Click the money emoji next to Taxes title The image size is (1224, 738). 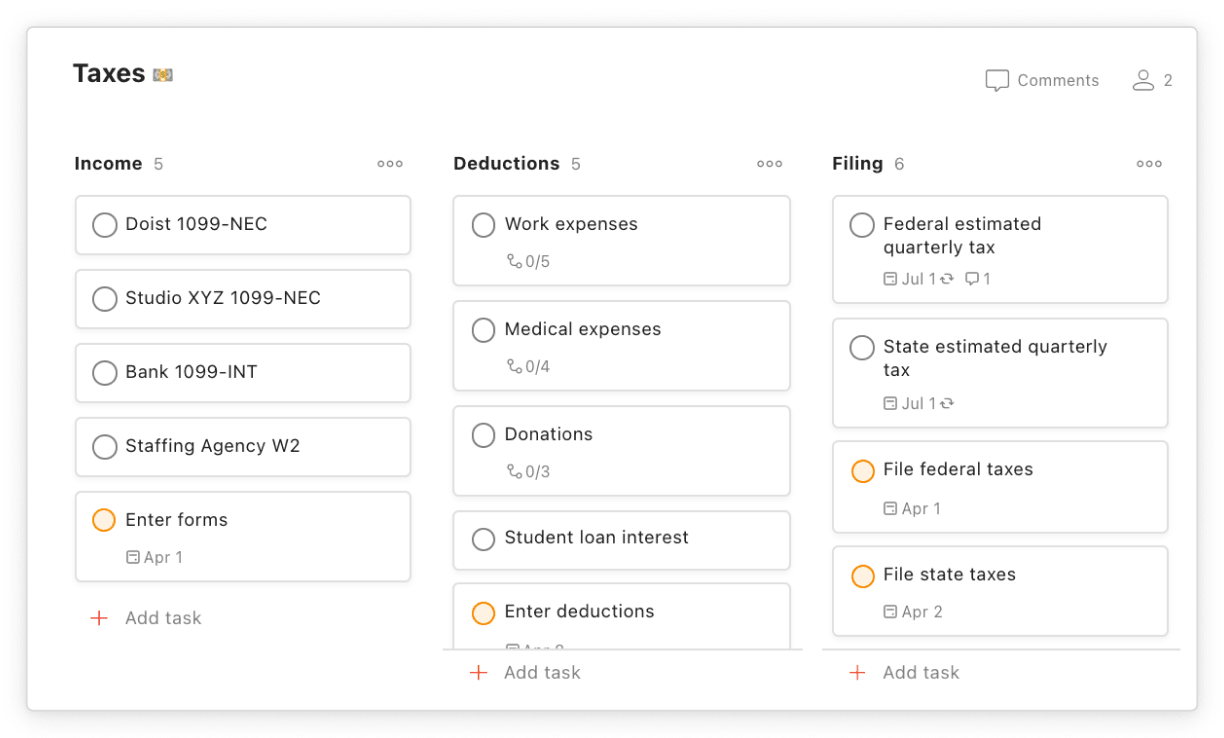click(163, 72)
